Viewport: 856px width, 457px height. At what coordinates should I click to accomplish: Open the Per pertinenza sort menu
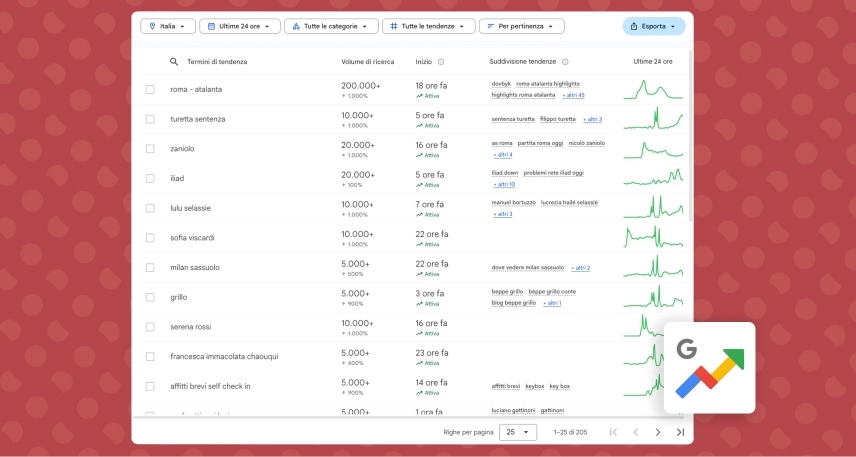(521, 26)
